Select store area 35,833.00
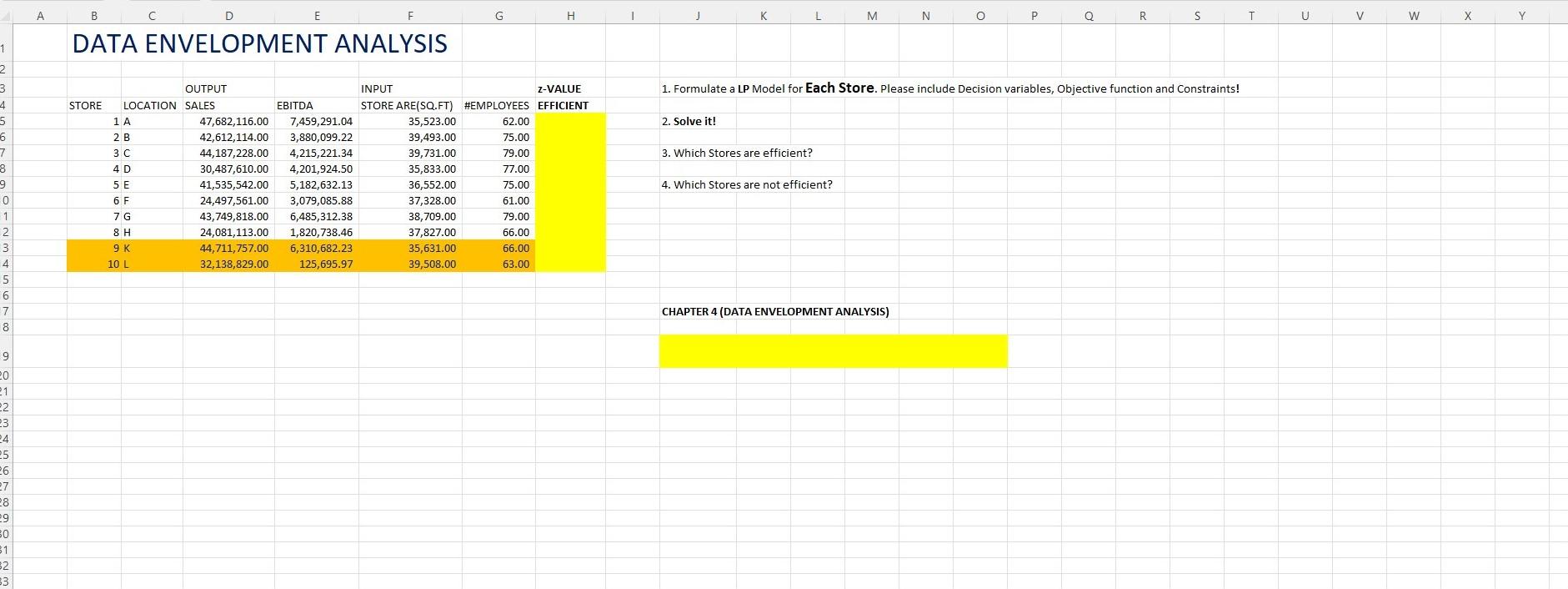1568x589 pixels. pyautogui.click(x=432, y=169)
